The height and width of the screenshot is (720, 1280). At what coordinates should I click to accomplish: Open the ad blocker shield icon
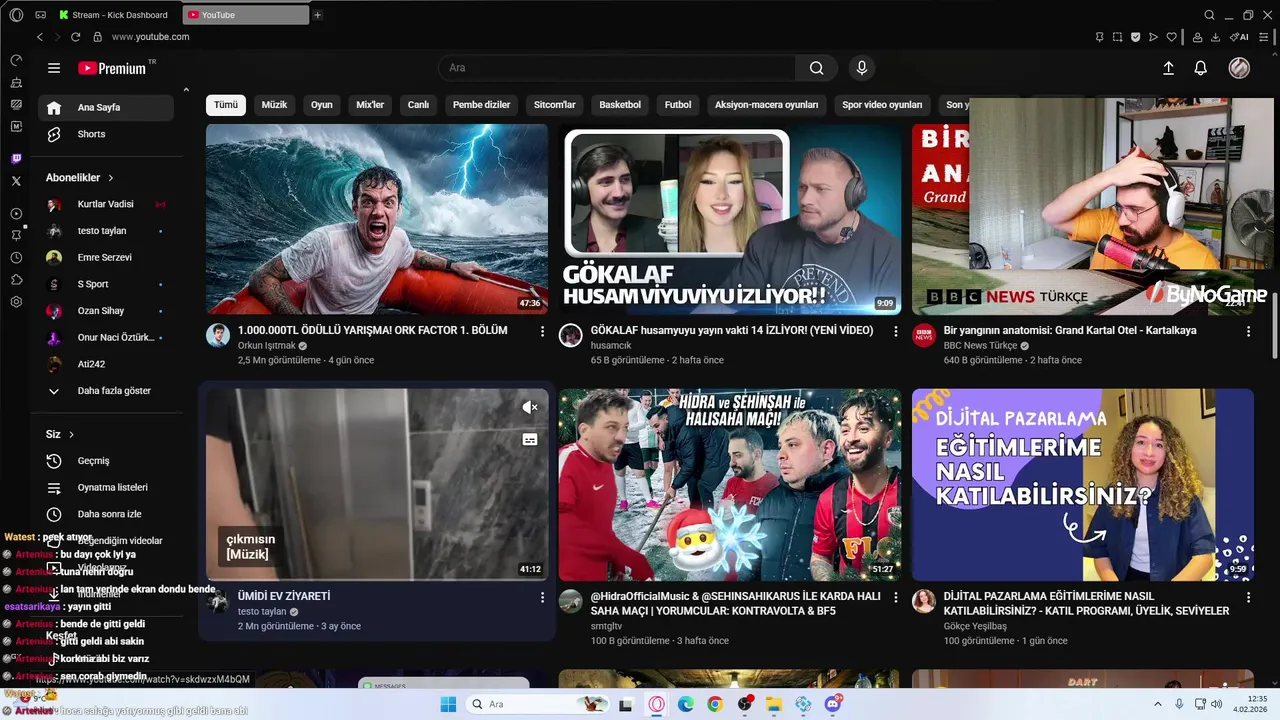[x=1135, y=37]
